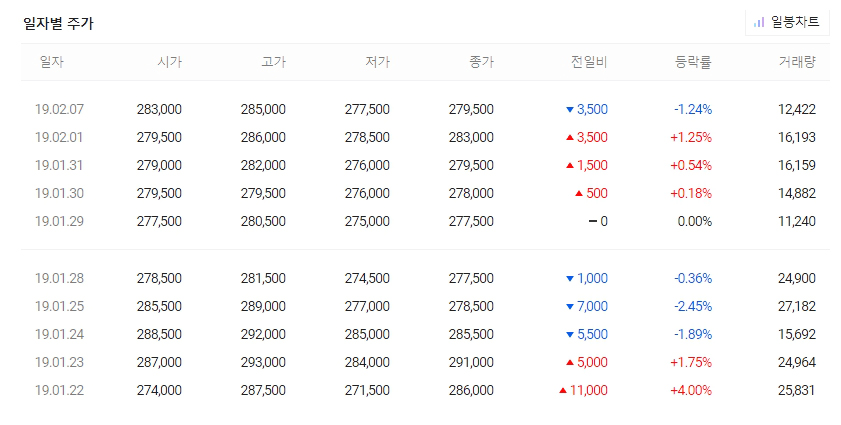
Task: Click the 고가 column header
Action: [x=274, y=62]
